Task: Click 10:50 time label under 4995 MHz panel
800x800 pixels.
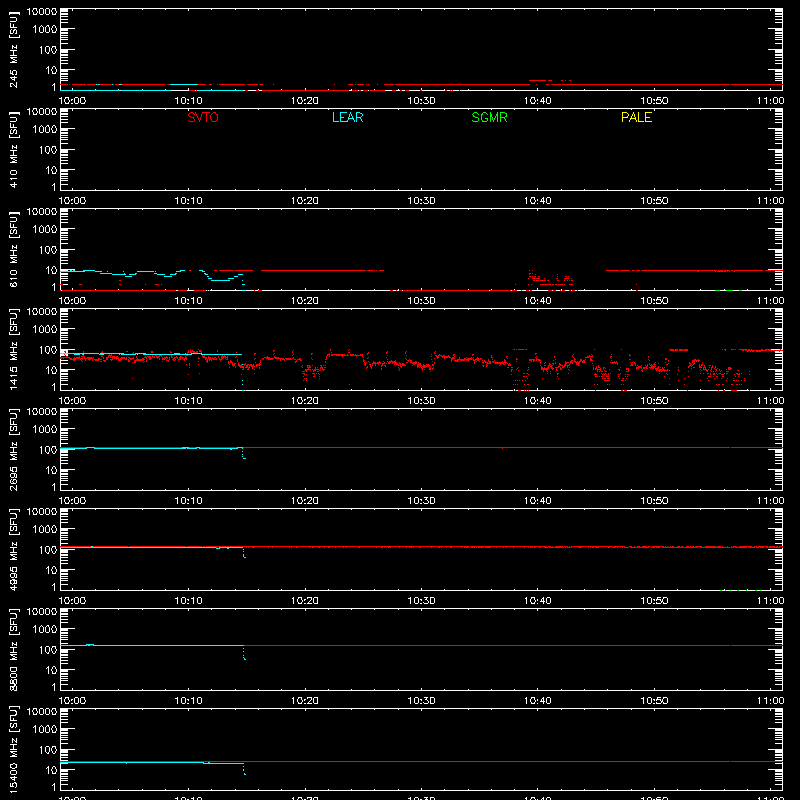Action: (x=654, y=601)
